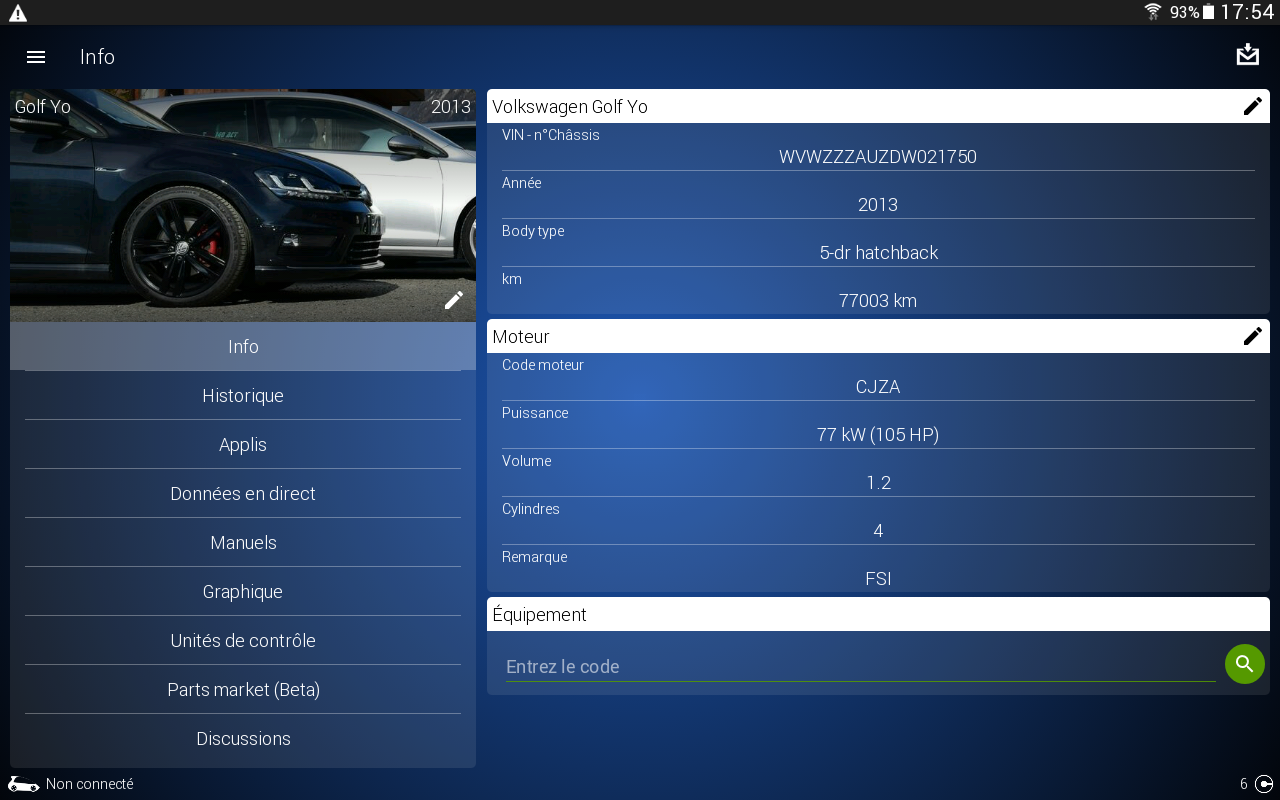Tap the Golf Yo label on photo
The width and height of the screenshot is (1280, 800).
[x=43, y=107]
